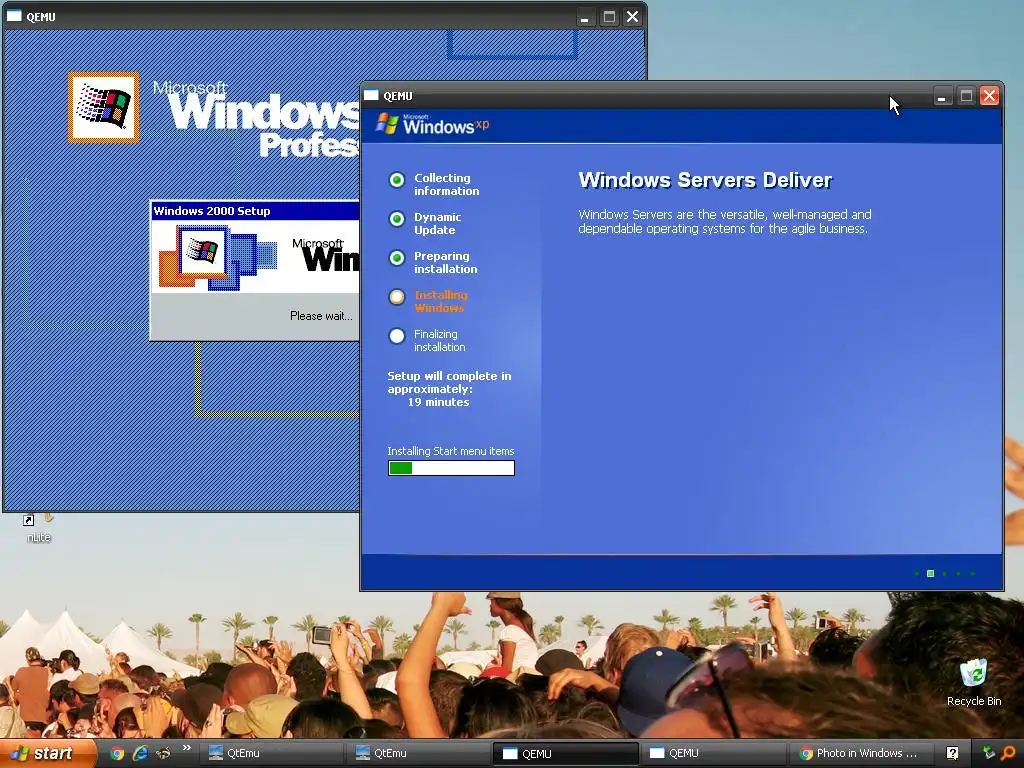Click the 'Installing Start menu items' status text
This screenshot has height=768, width=1024.
tap(451, 451)
